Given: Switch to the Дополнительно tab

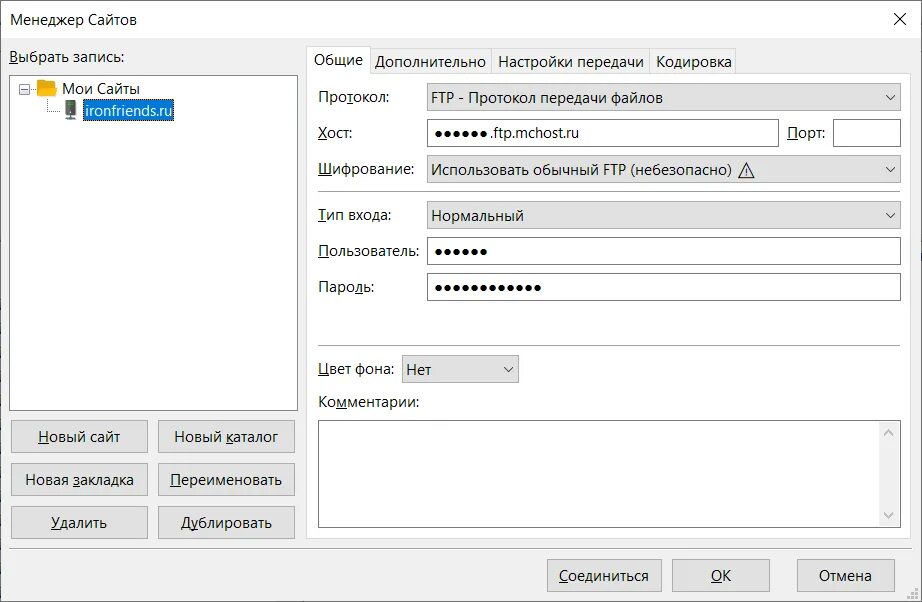Looking at the screenshot, I should coord(430,62).
